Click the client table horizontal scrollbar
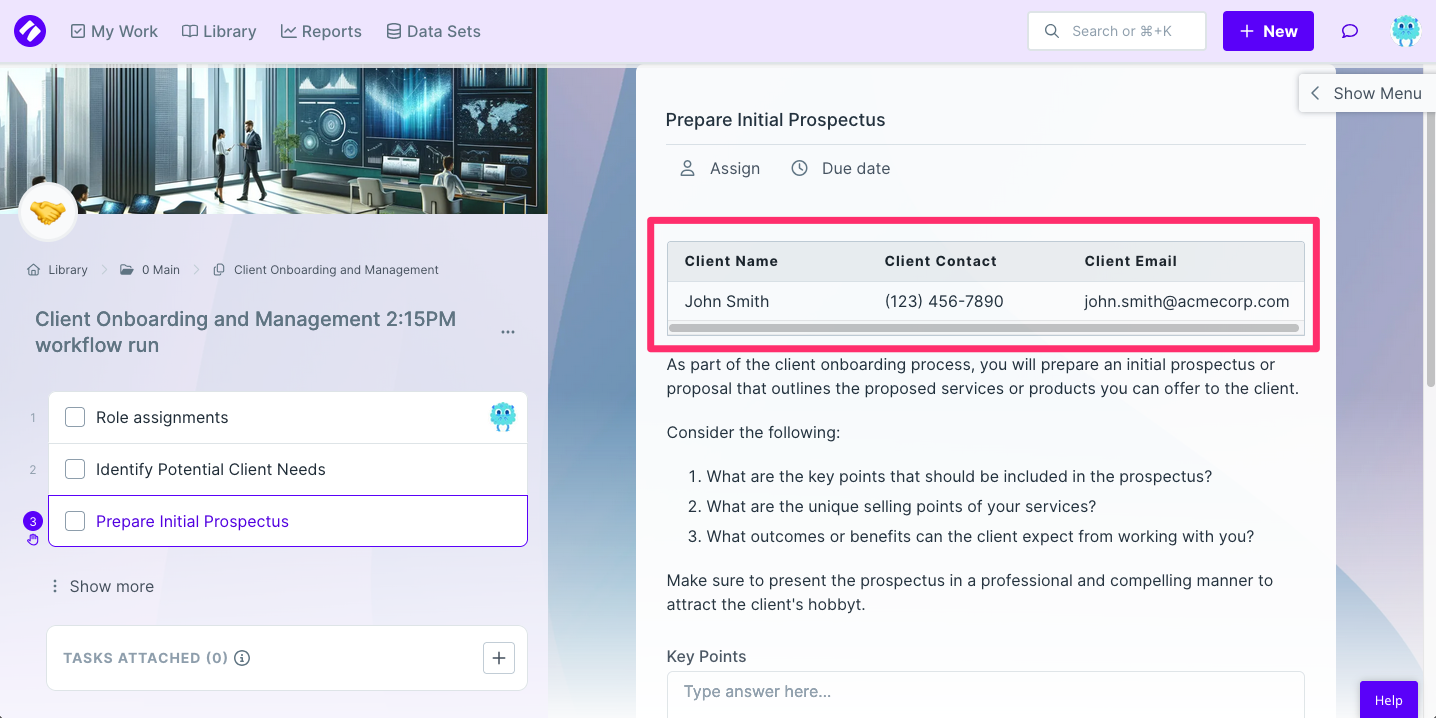The image size is (1436, 718). point(984,328)
